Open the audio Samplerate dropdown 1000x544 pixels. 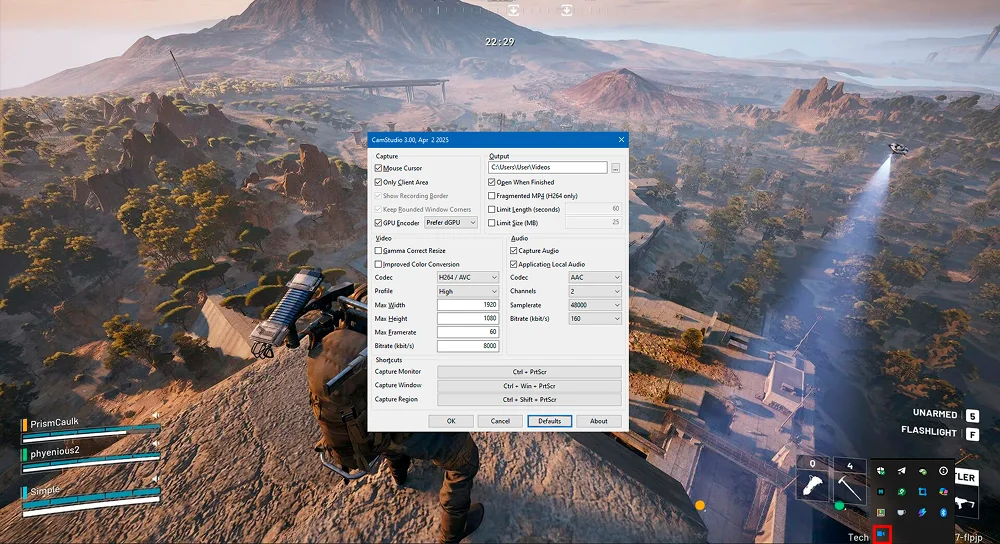pos(595,304)
